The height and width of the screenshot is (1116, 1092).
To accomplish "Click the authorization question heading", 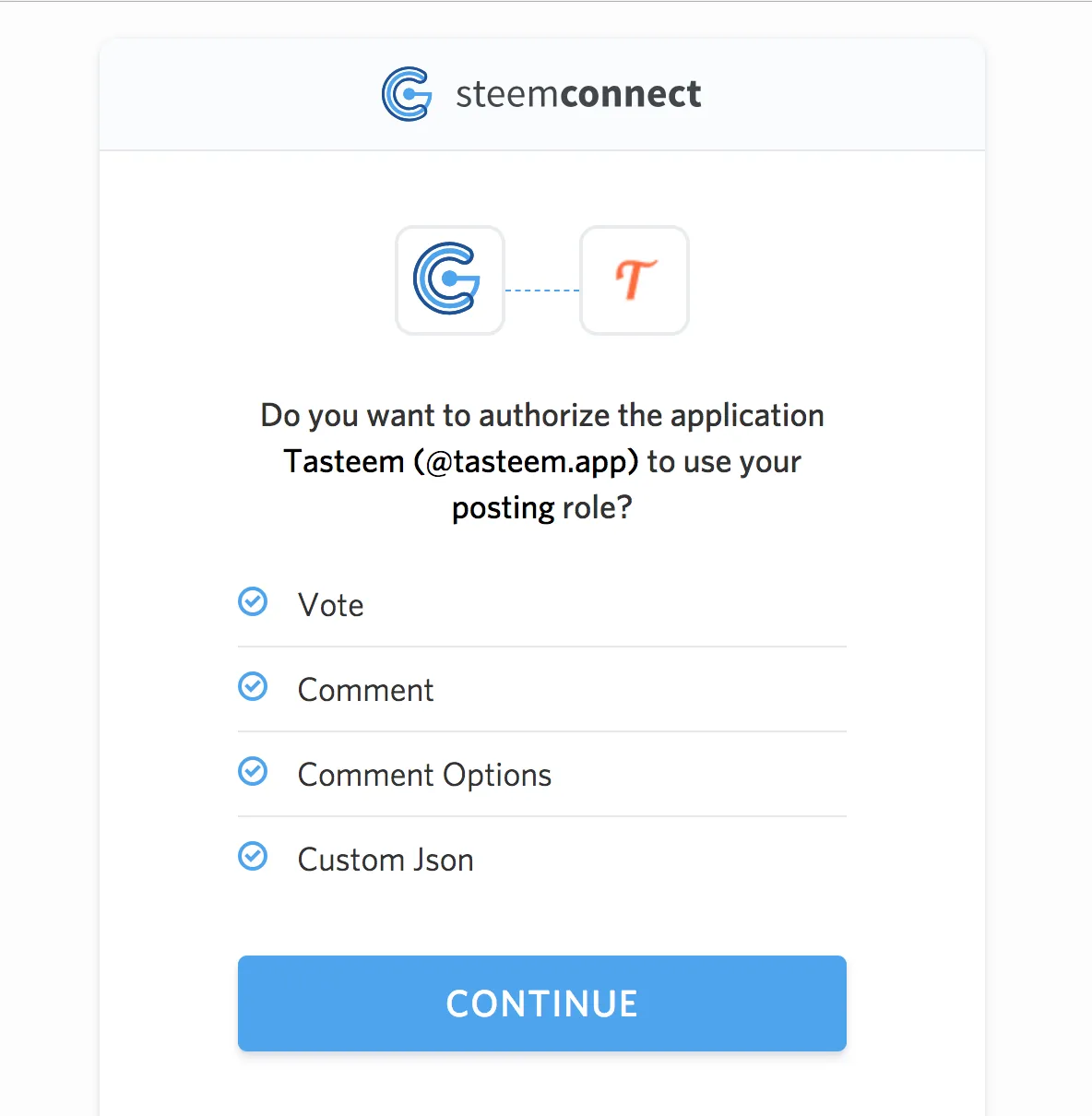I will (542, 461).
